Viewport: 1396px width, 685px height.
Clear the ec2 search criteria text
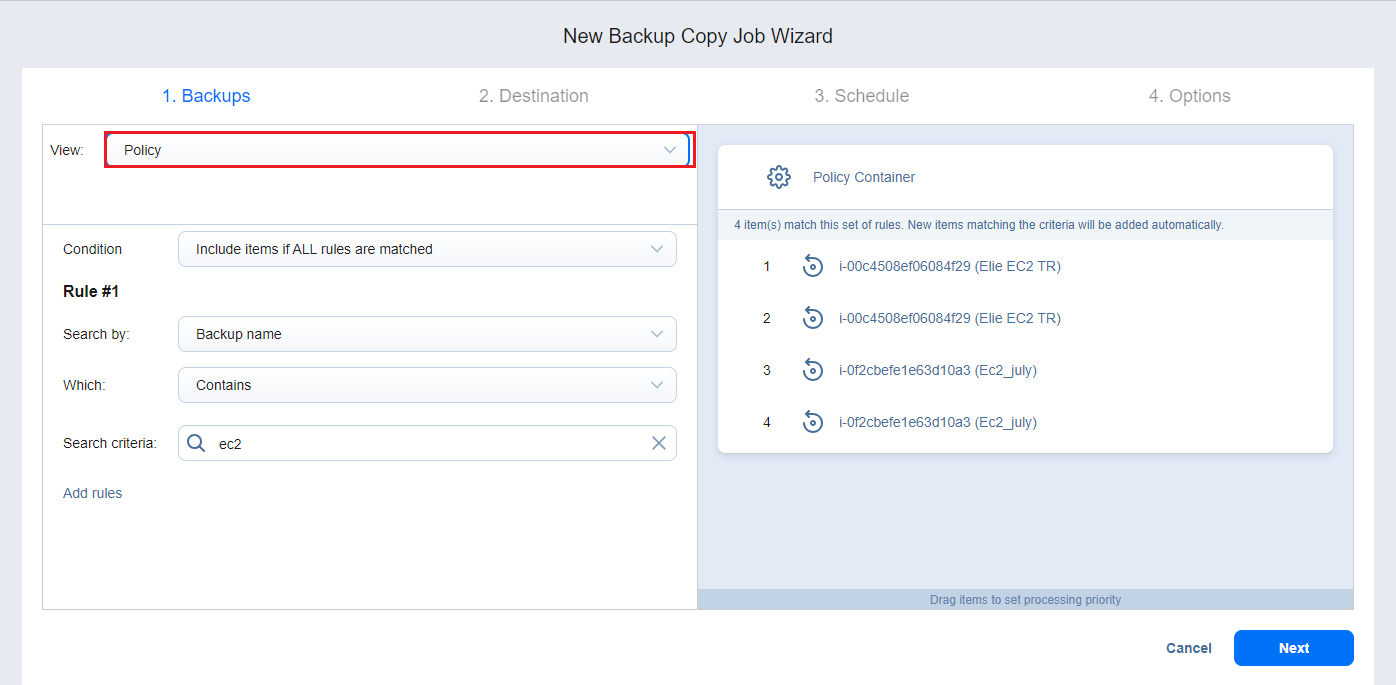(x=658, y=443)
